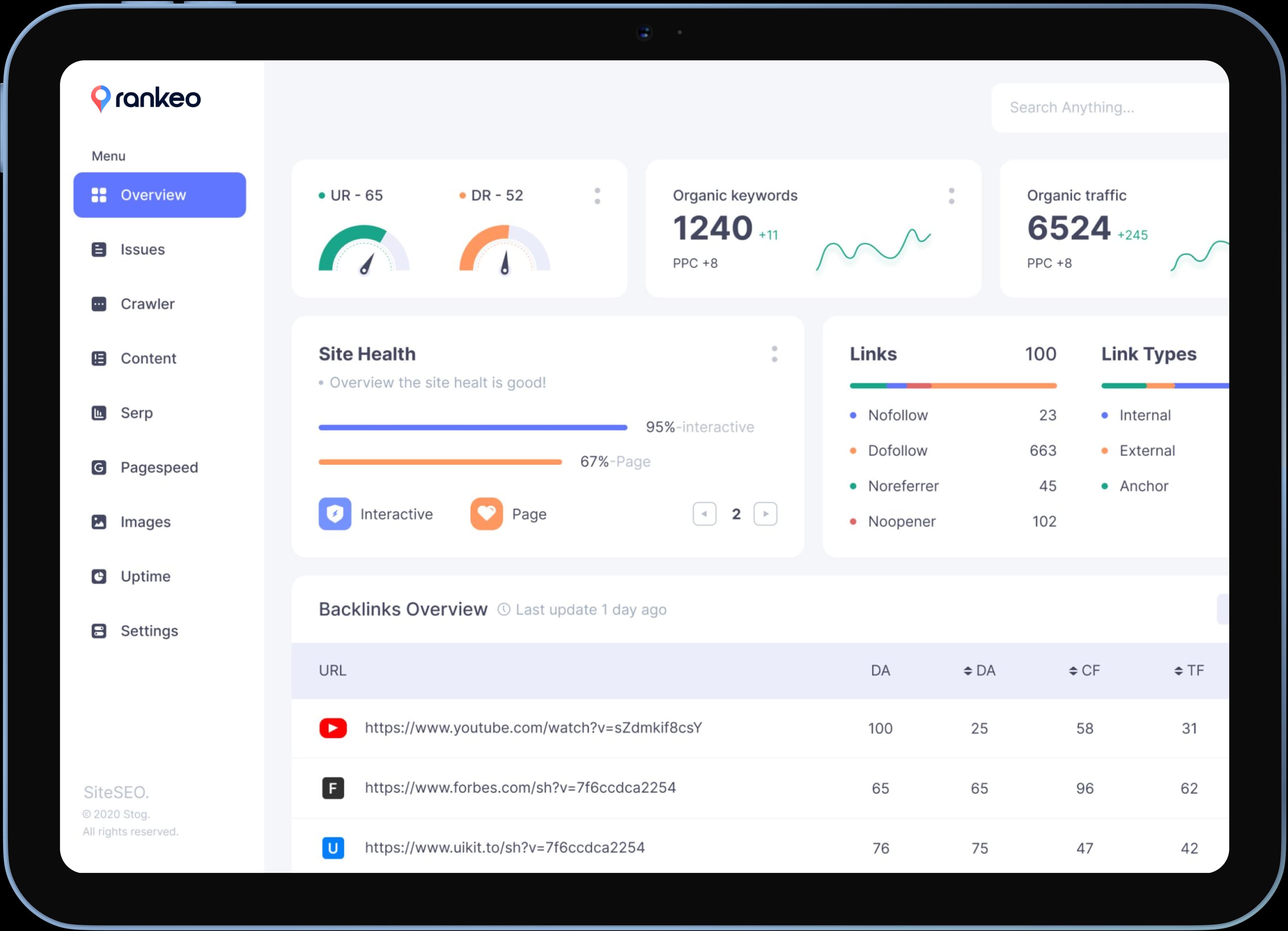Screen dimensions: 1288x931
Task: Click the Uptime clock icon
Action: pos(99,577)
